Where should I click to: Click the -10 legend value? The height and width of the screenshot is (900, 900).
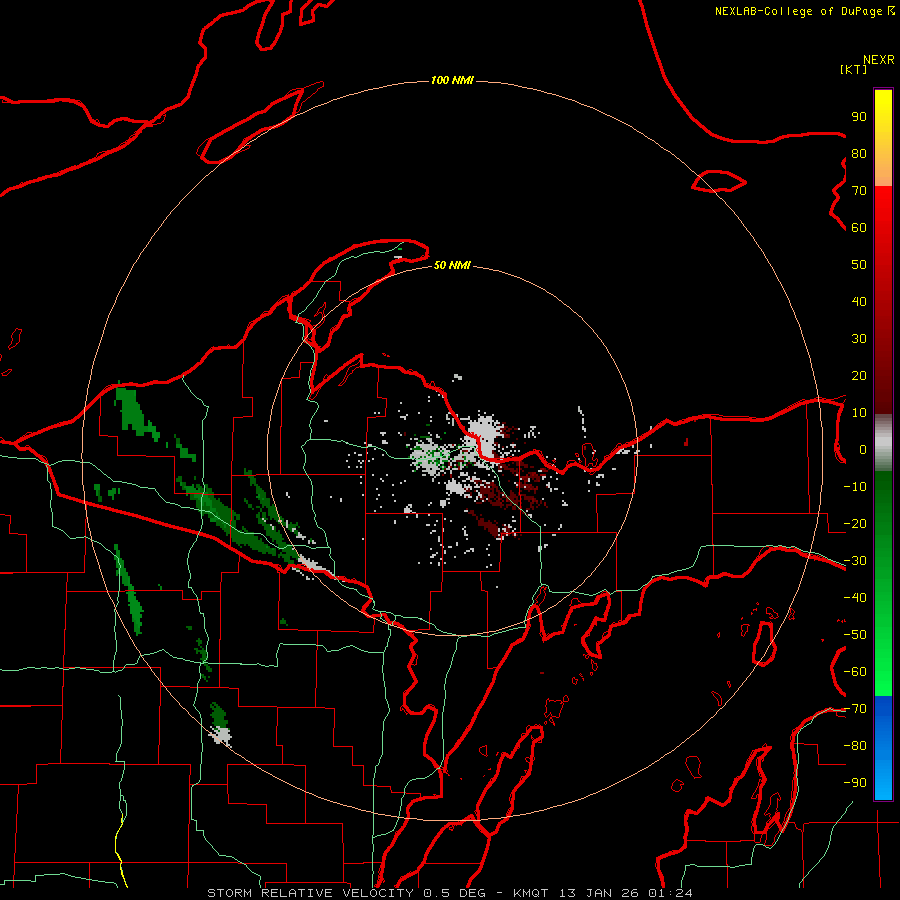click(x=855, y=487)
